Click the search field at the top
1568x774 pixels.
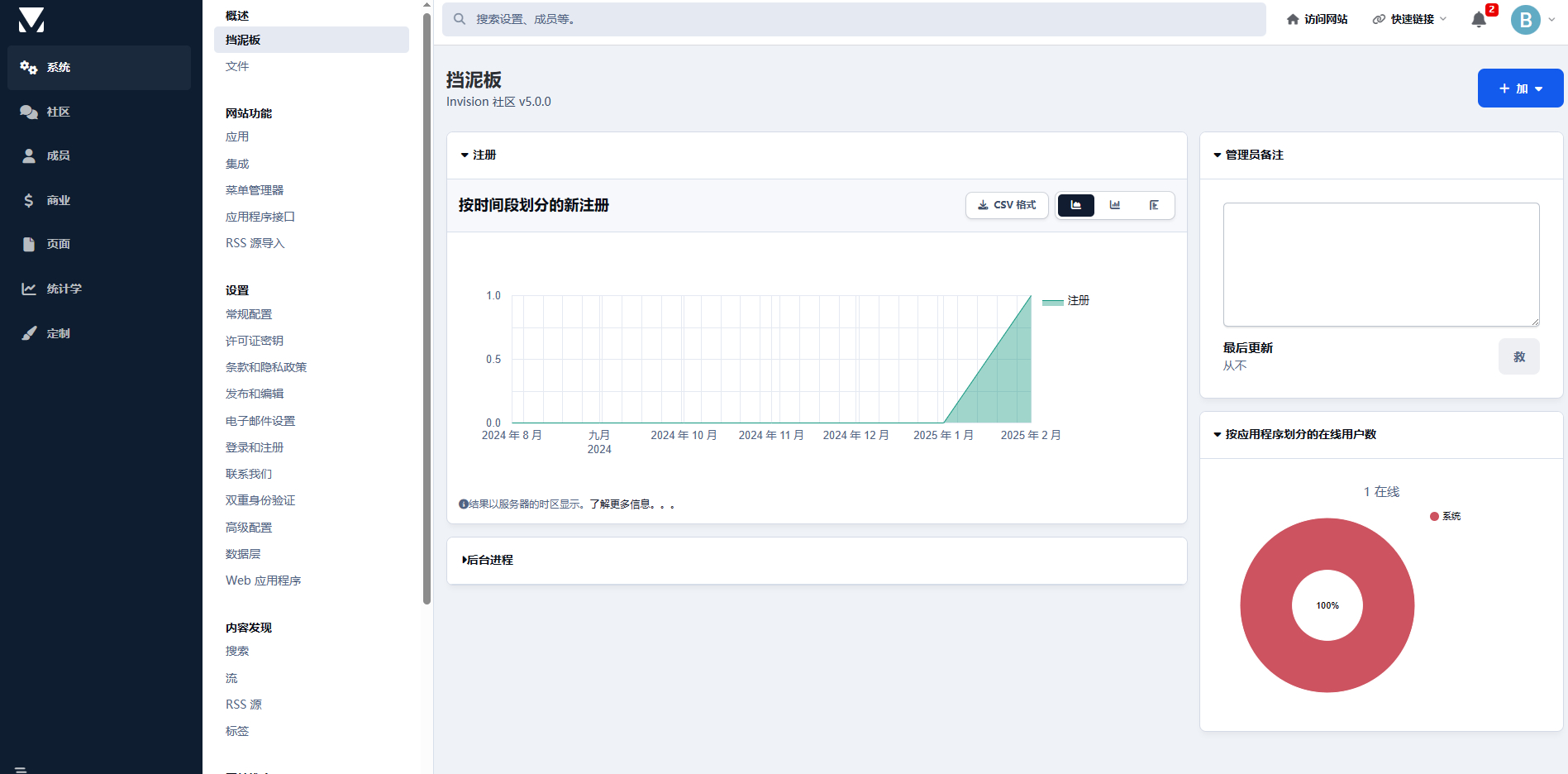(x=851, y=19)
